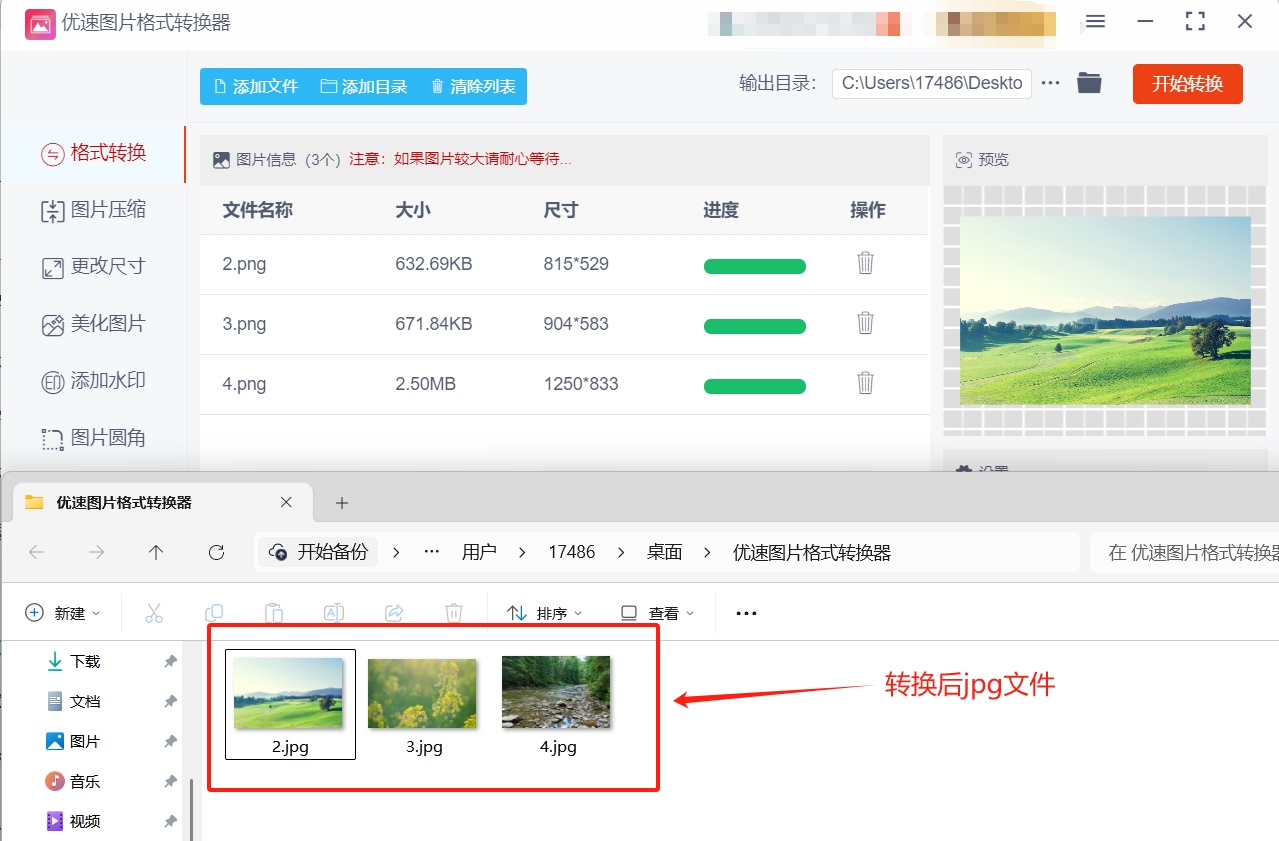Screen dimensions: 1279x841
Task: Click the 用户 breadcrumb
Action: click(x=479, y=552)
